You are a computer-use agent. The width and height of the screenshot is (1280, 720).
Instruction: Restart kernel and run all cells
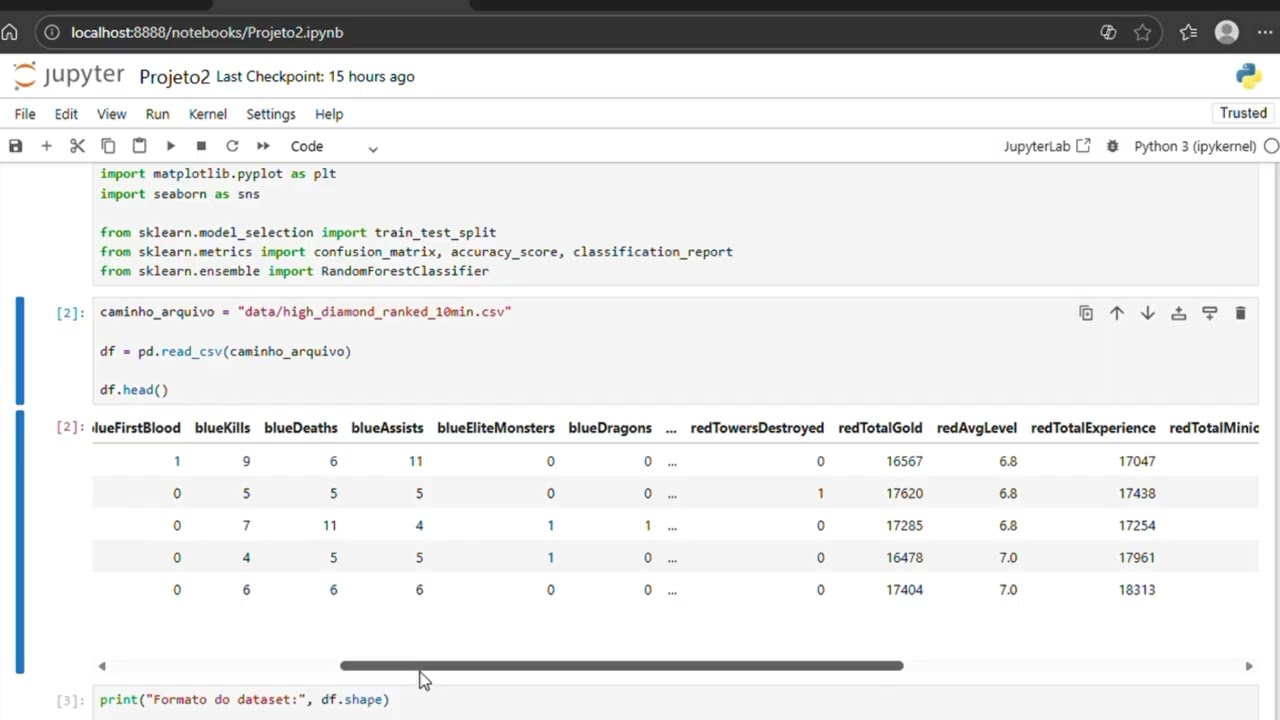[x=263, y=146]
